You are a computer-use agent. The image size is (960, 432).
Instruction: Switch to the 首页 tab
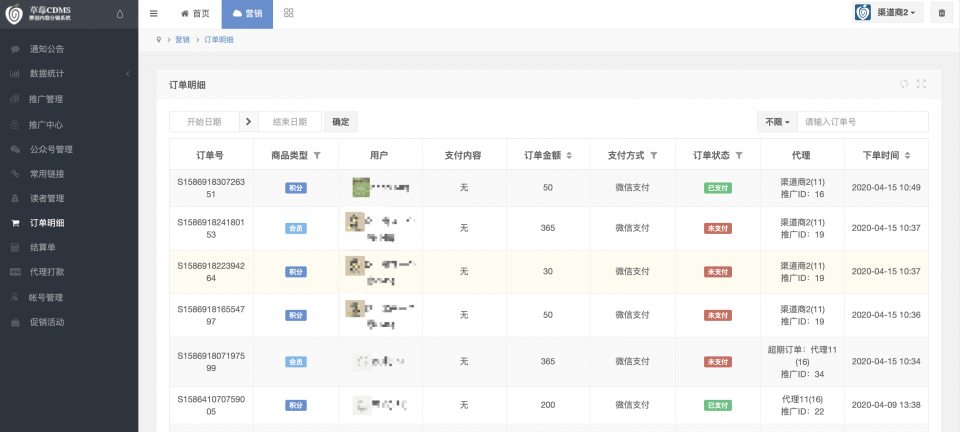pyautogui.click(x=195, y=13)
